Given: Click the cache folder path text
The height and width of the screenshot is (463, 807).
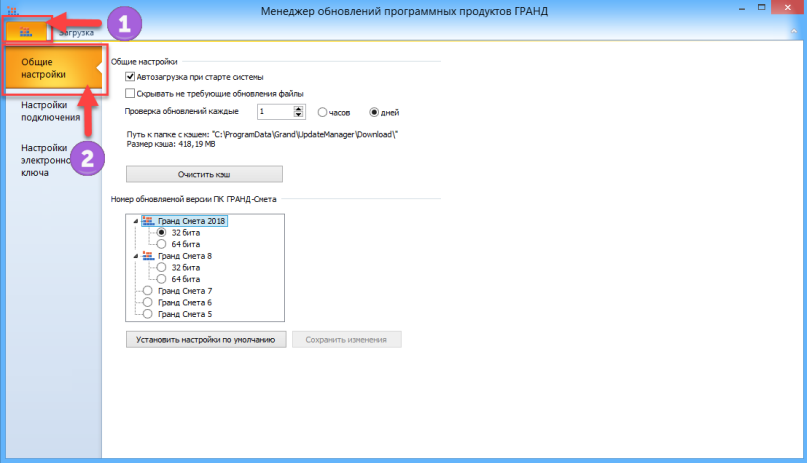Looking at the screenshot, I should coord(262,134).
